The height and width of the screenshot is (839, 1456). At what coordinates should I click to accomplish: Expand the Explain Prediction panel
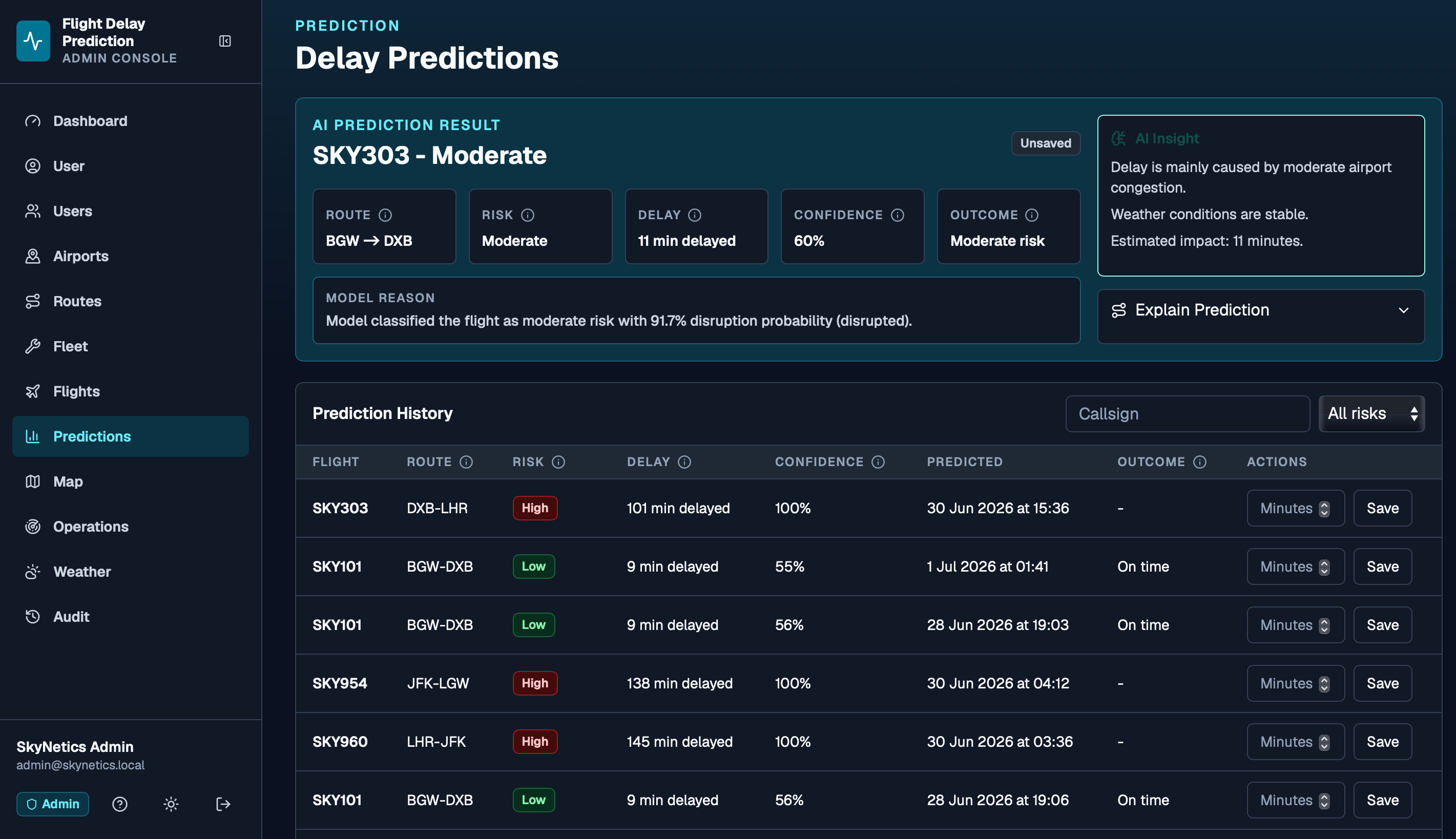(1261, 310)
